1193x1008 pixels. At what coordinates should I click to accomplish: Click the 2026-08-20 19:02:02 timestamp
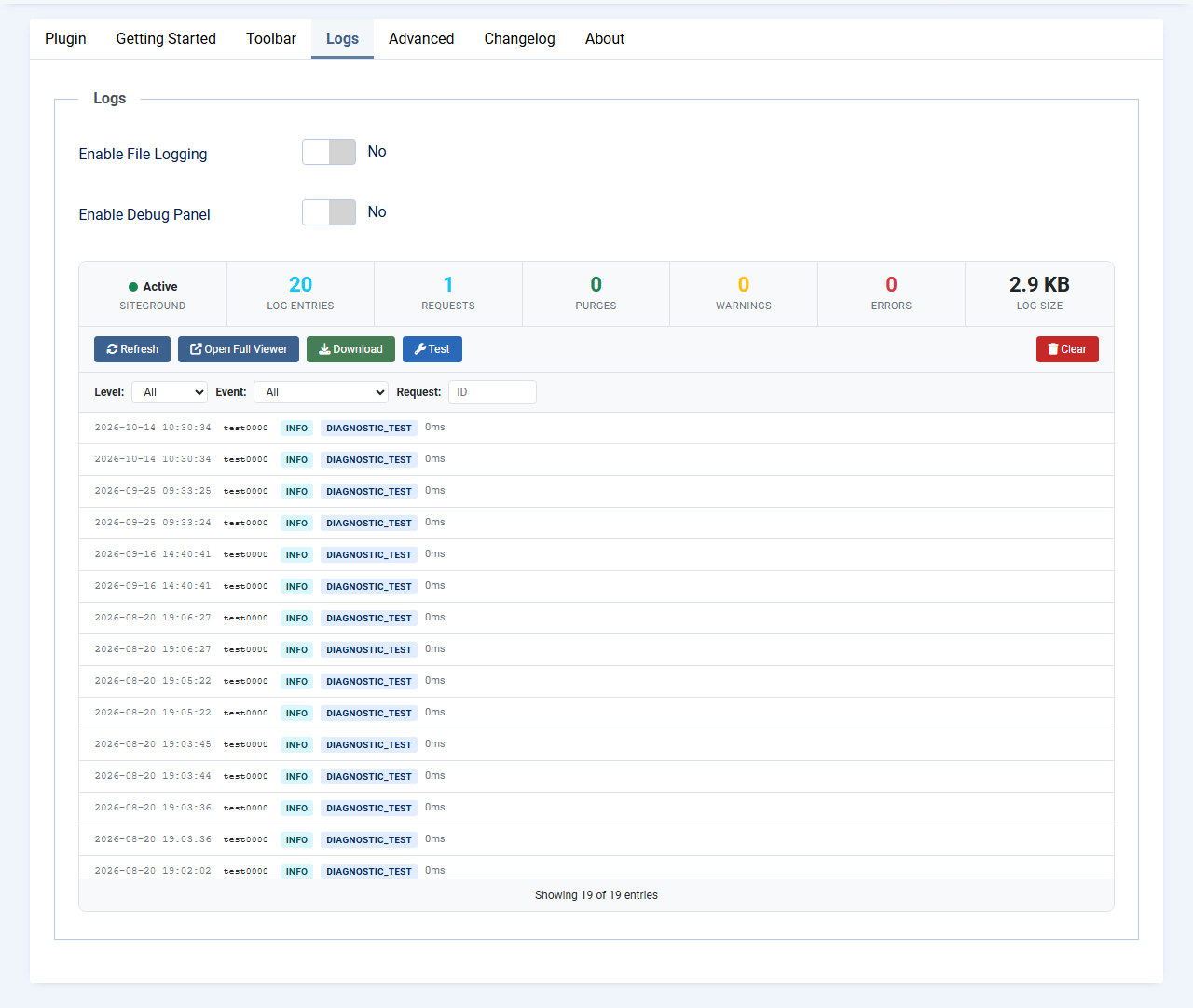click(x=153, y=871)
